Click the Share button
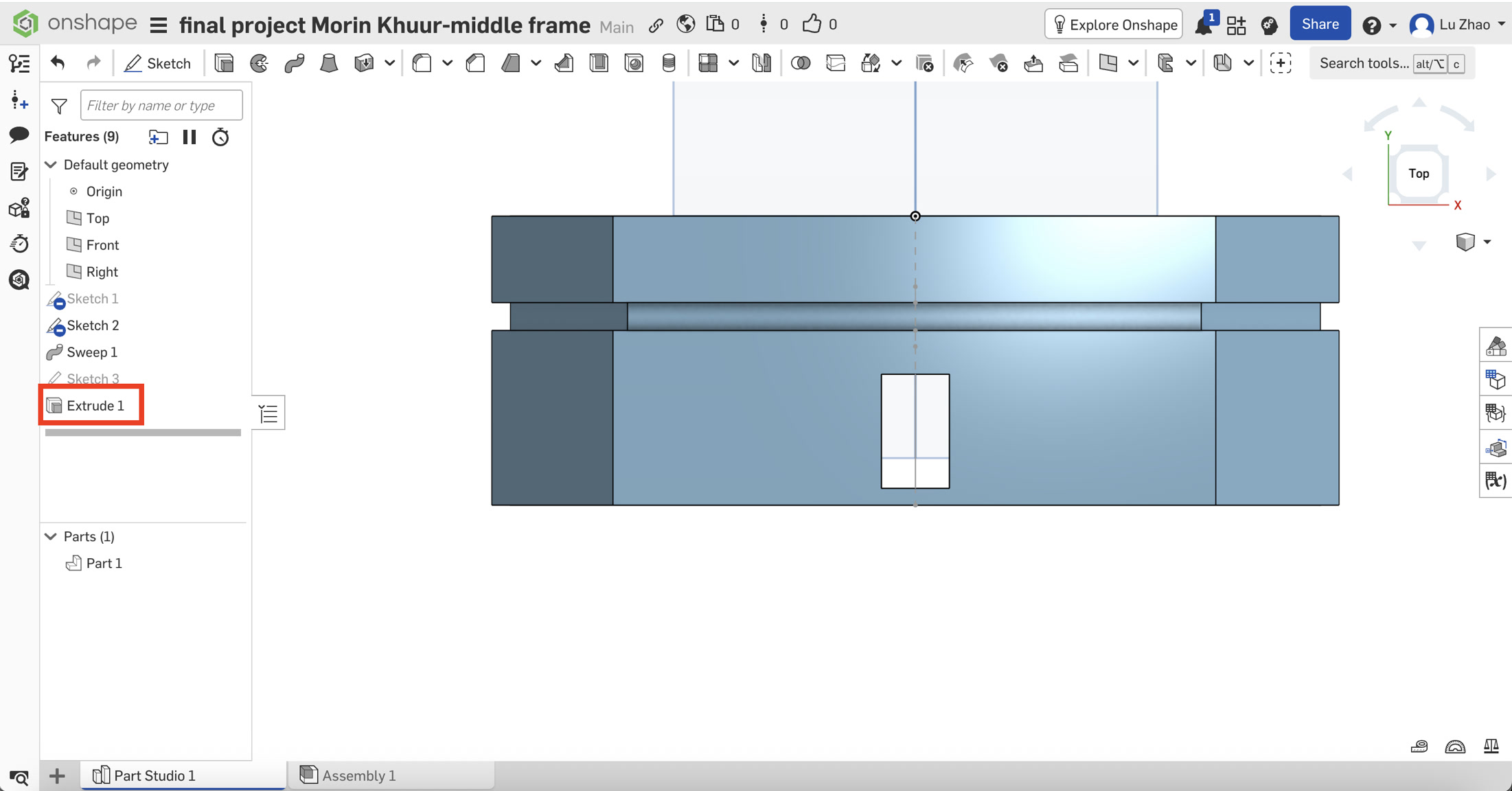 tap(1320, 24)
